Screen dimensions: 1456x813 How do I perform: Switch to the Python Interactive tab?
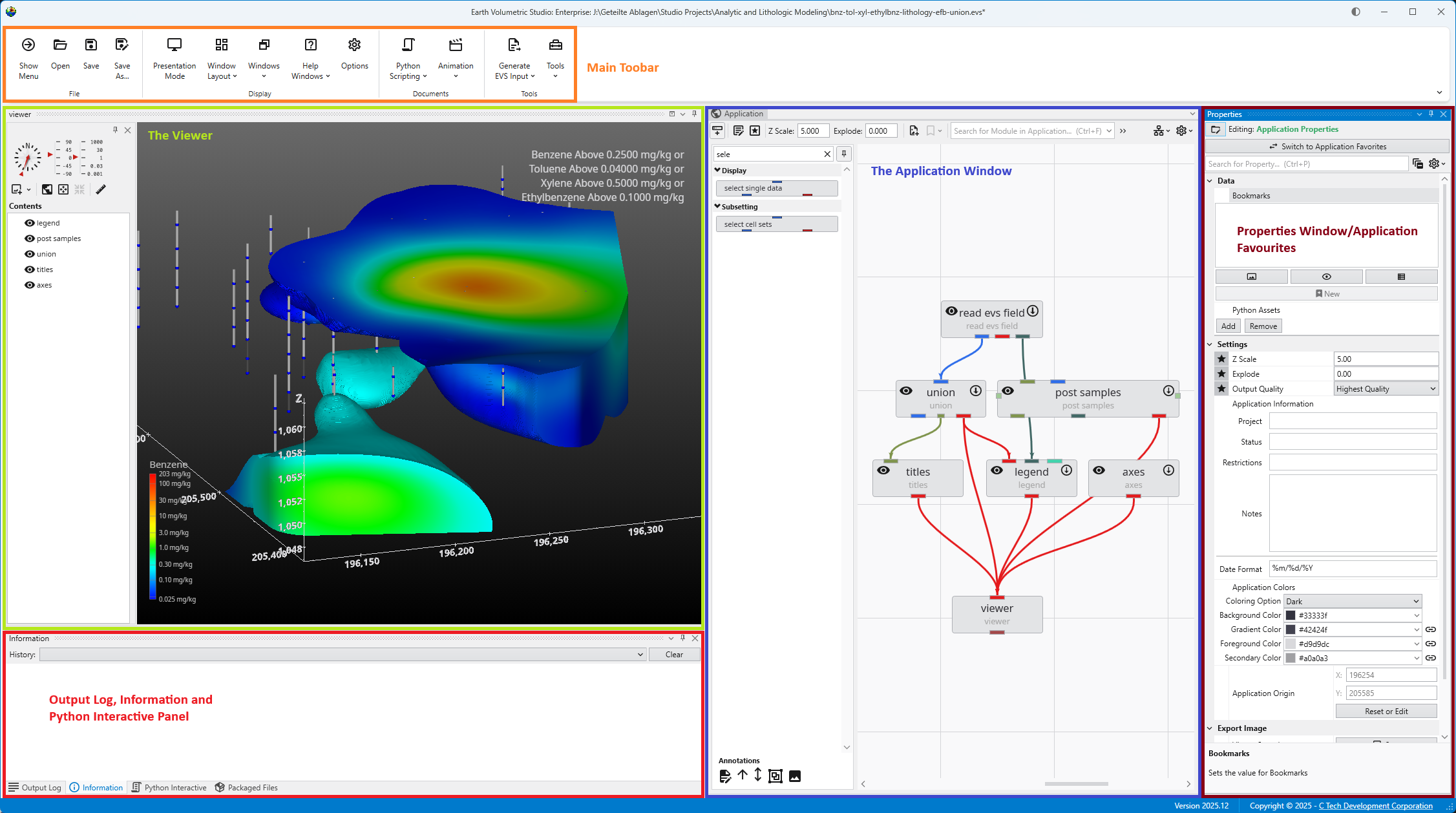(x=169, y=788)
